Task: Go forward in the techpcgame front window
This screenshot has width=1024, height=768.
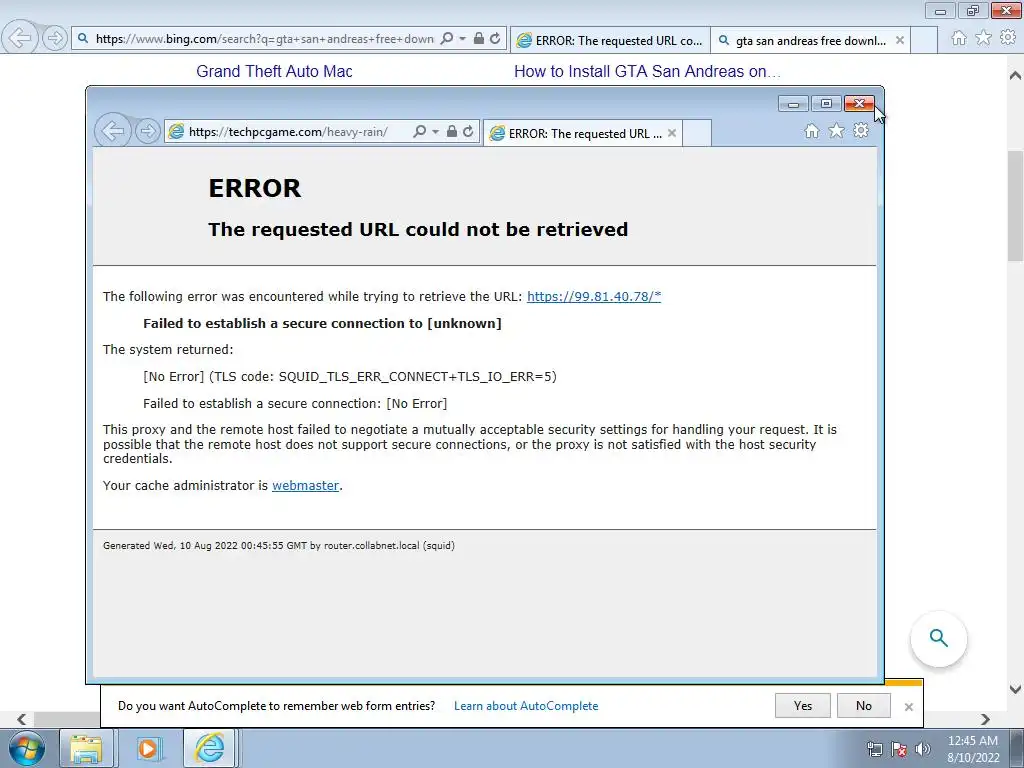Action: (x=148, y=131)
